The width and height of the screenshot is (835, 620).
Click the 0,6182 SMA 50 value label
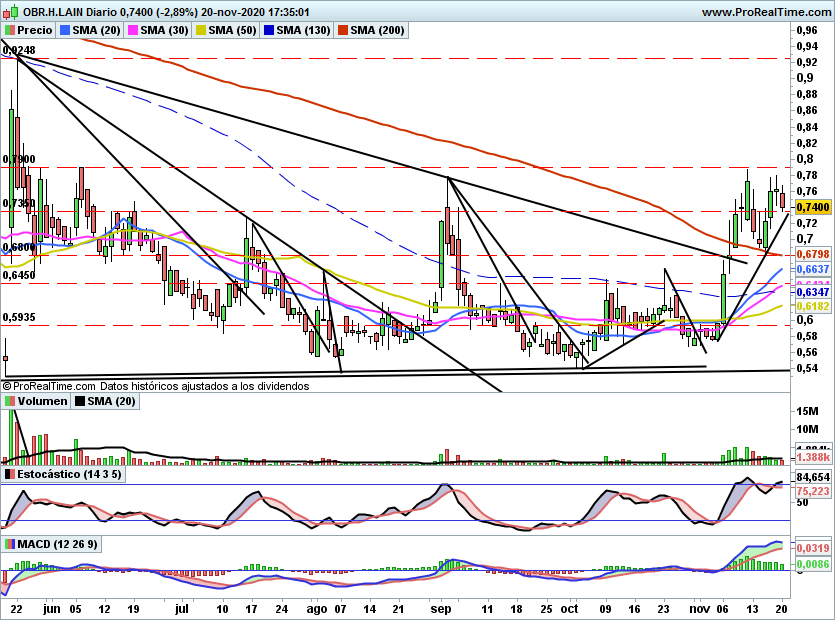coord(813,306)
